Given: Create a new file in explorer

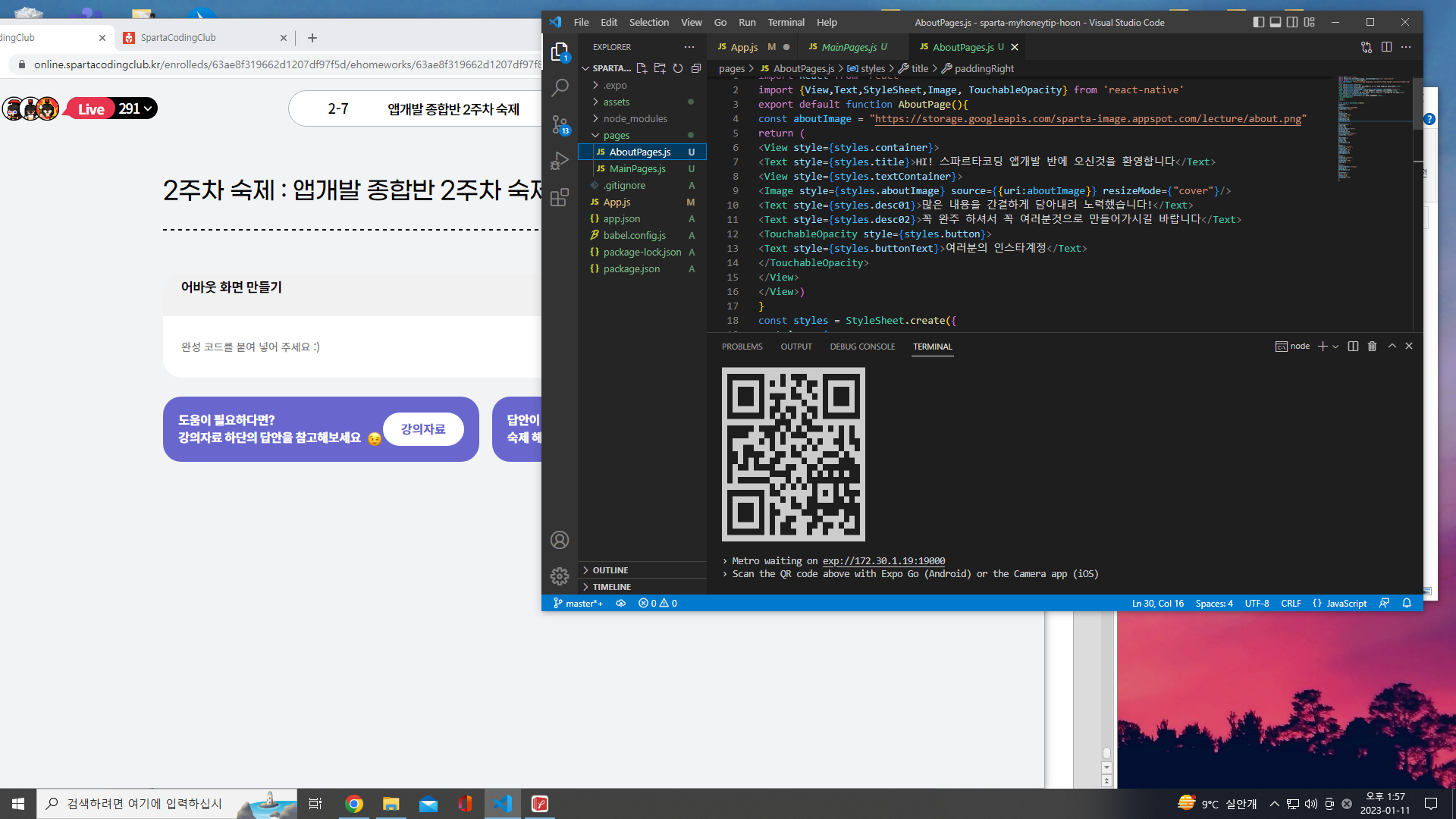Looking at the screenshot, I should click(642, 68).
